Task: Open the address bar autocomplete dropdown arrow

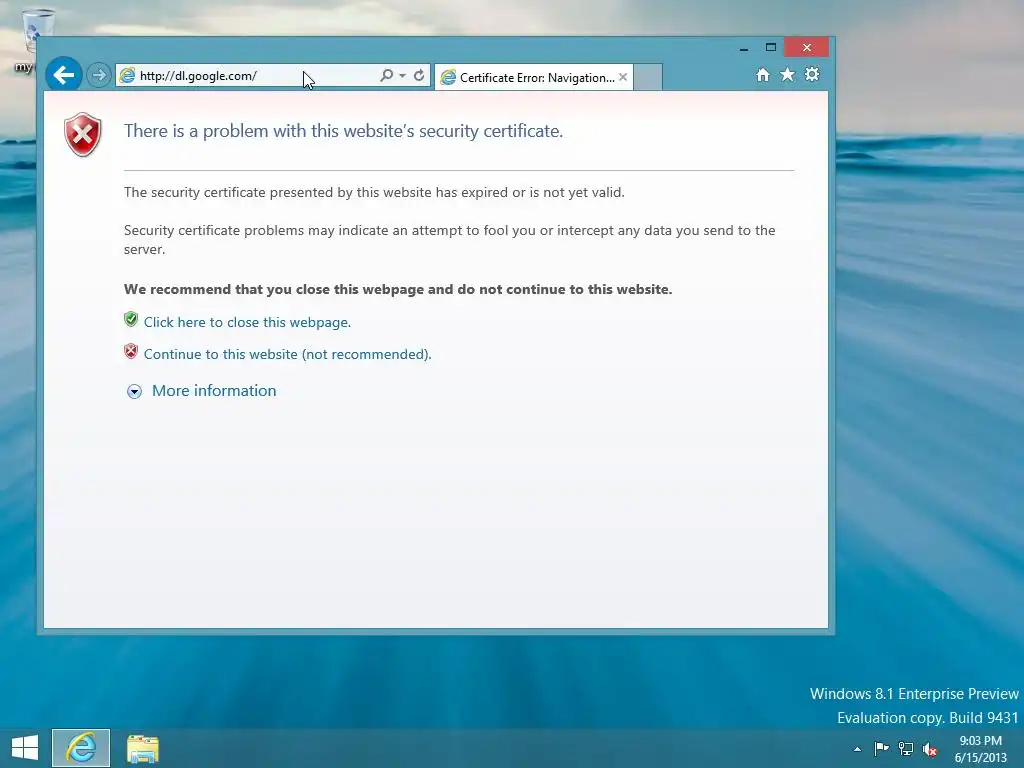Action: click(x=402, y=76)
